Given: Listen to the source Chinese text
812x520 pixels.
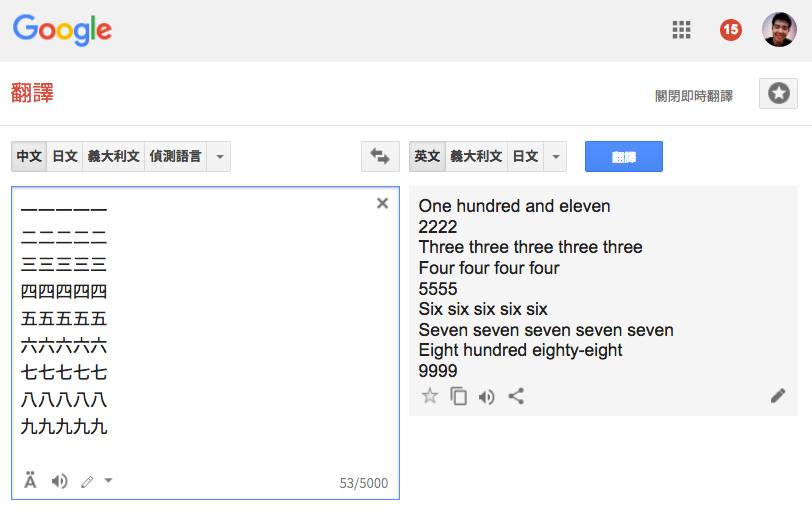Looking at the screenshot, I should click(60, 481).
